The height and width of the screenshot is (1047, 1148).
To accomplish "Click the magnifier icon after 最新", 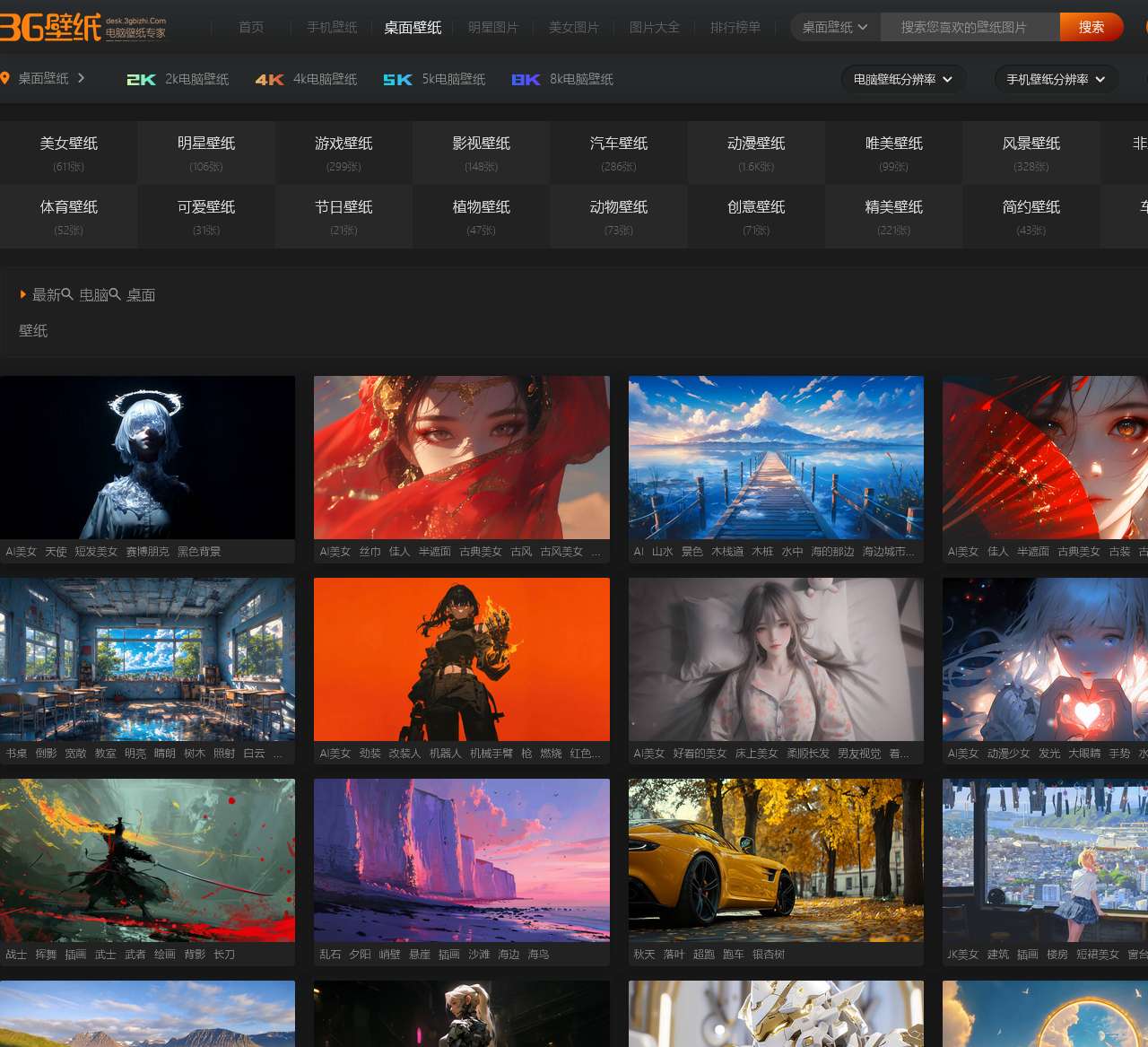I will click(x=67, y=293).
